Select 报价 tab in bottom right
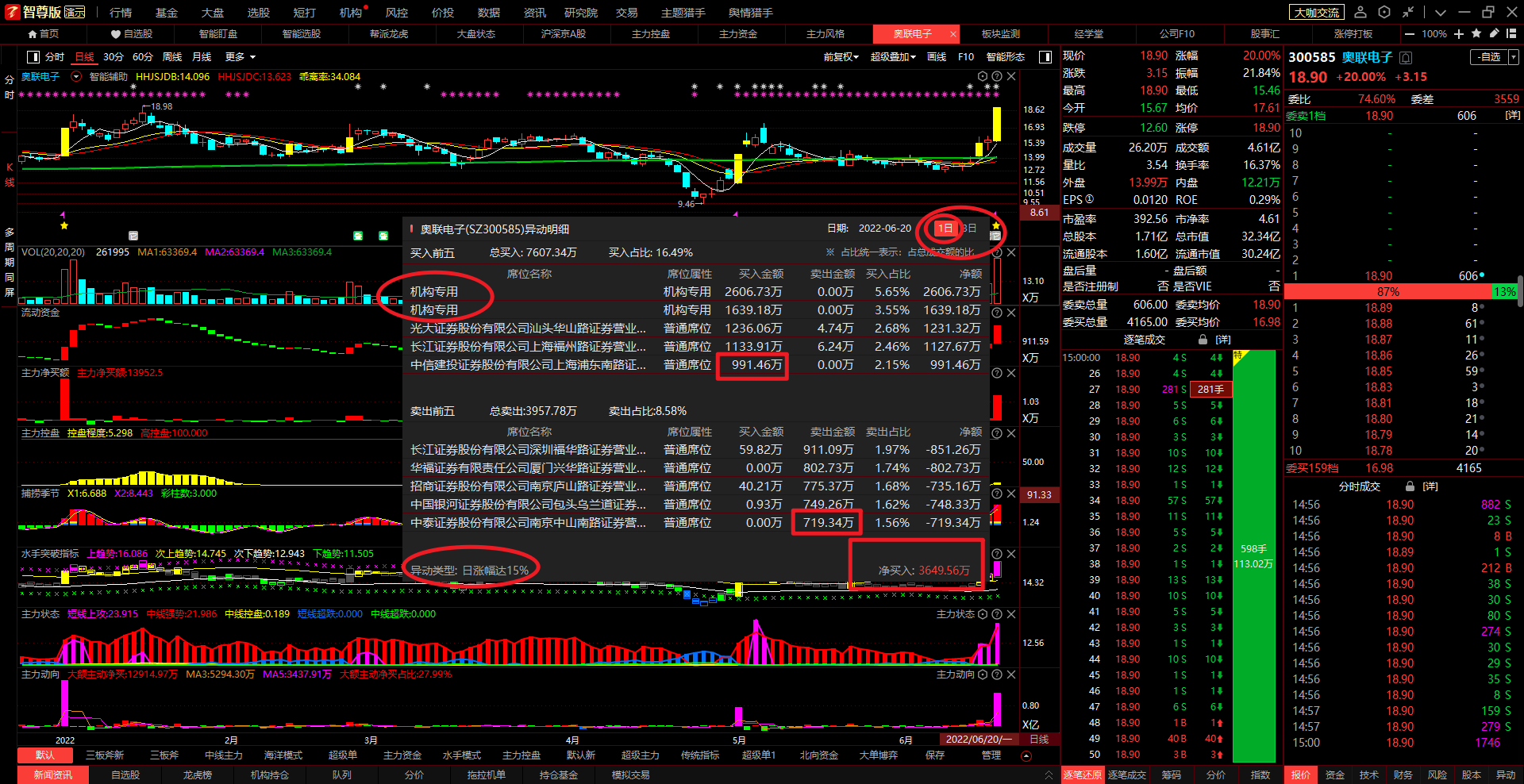This screenshot has height=784, width=1524. pyautogui.click(x=1301, y=774)
